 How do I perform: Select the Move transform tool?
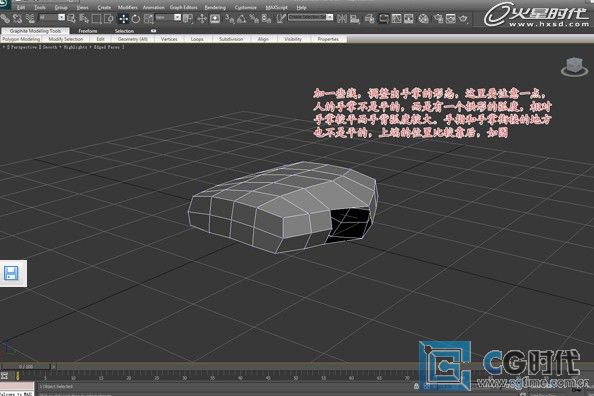pyautogui.click(x=123, y=19)
